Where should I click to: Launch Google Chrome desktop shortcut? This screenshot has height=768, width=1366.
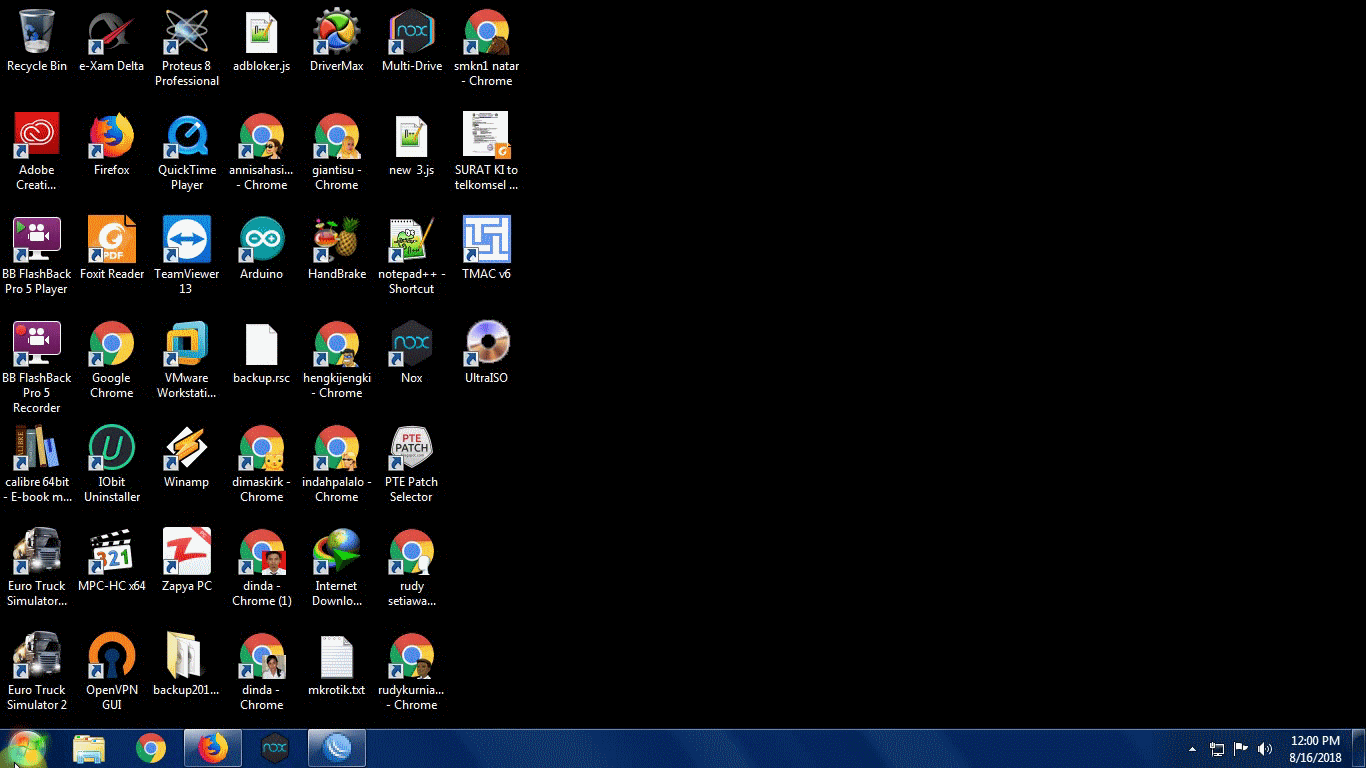[x=112, y=360]
